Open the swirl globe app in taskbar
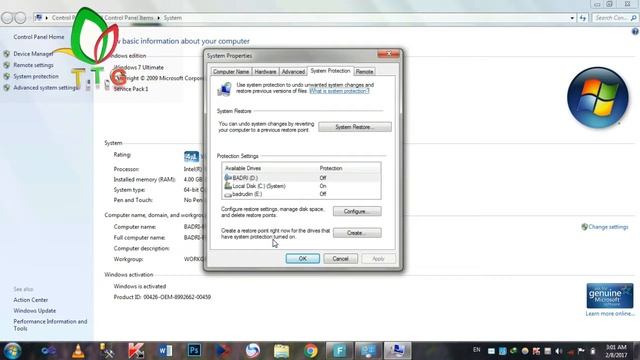Image resolution: width=640 pixels, height=360 pixels. [x=252, y=351]
